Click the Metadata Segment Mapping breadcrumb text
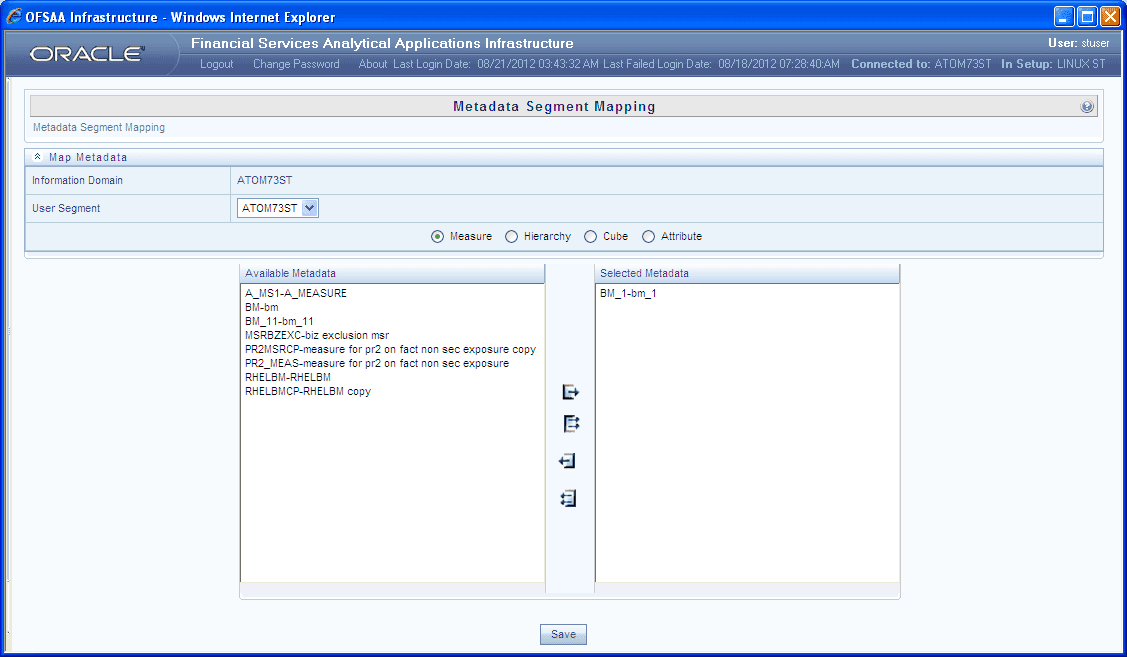This screenshot has height=657, width=1127. point(98,127)
